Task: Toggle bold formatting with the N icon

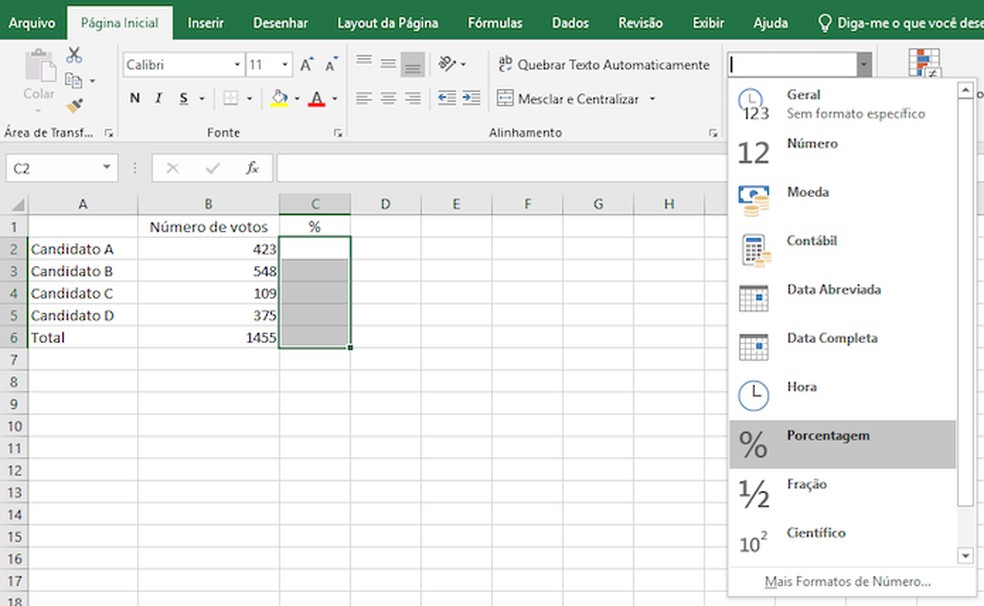Action: pyautogui.click(x=134, y=98)
